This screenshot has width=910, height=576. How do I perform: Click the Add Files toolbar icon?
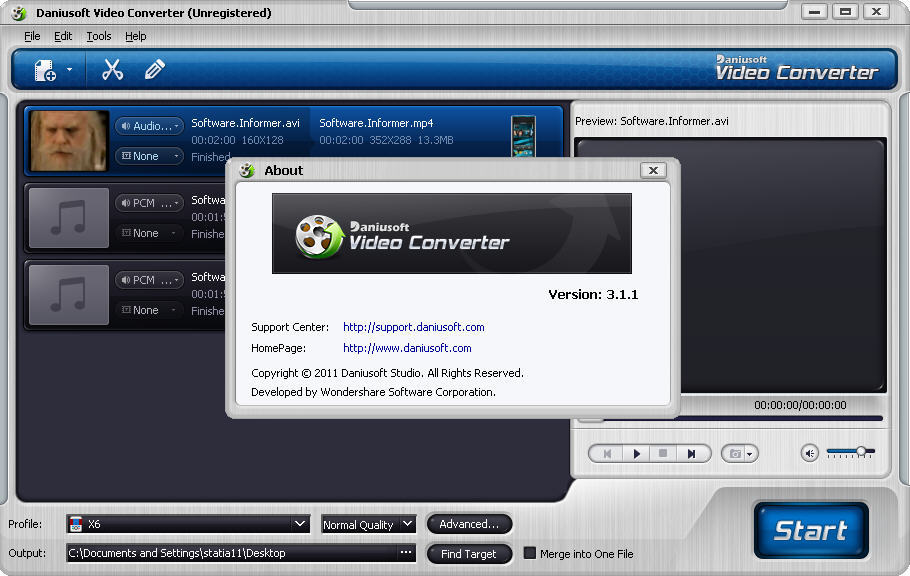[x=45, y=70]
